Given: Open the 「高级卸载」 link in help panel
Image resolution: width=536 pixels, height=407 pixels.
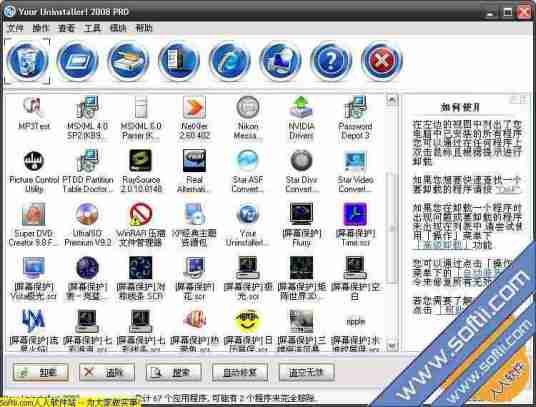Looking at the screenshot, I should 442,245.
